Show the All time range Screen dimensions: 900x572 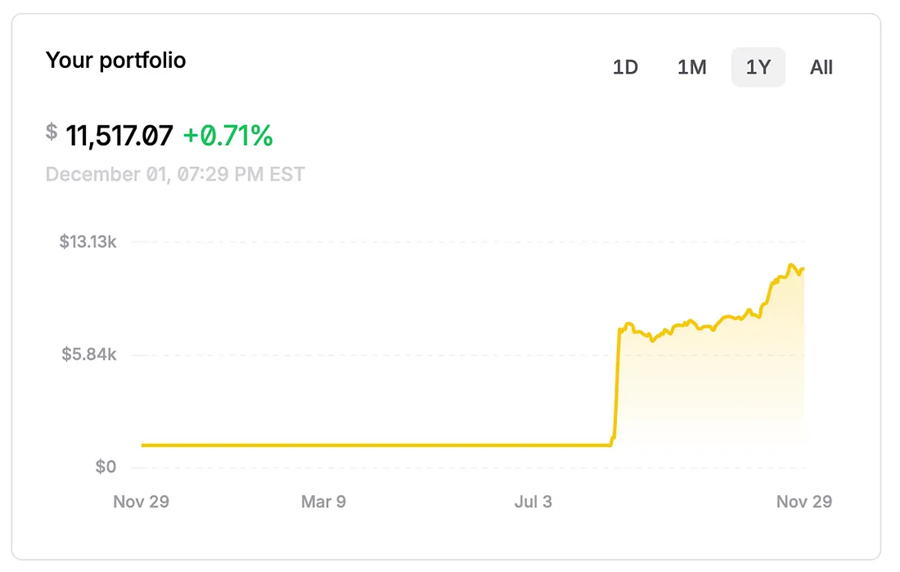click(821, 68)
